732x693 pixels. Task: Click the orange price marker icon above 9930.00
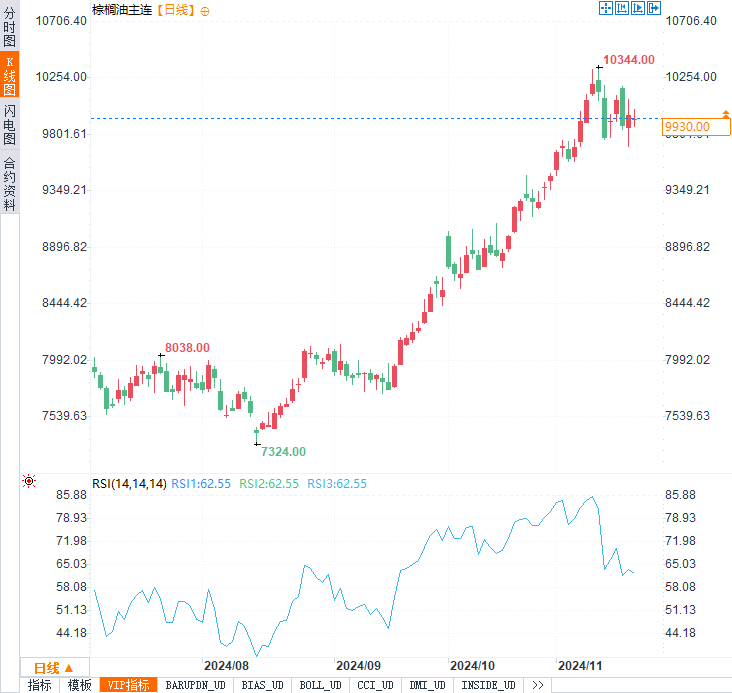coord(726,114)
